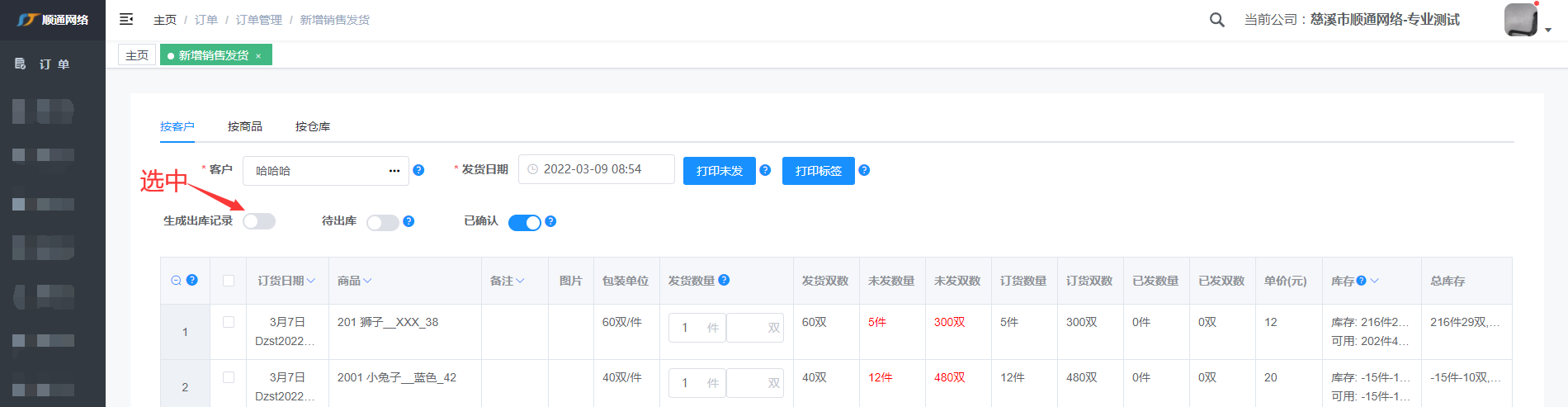Click the search magnifier icon in header
This screenshot has width=1568, height=407.
(1216, 20)
